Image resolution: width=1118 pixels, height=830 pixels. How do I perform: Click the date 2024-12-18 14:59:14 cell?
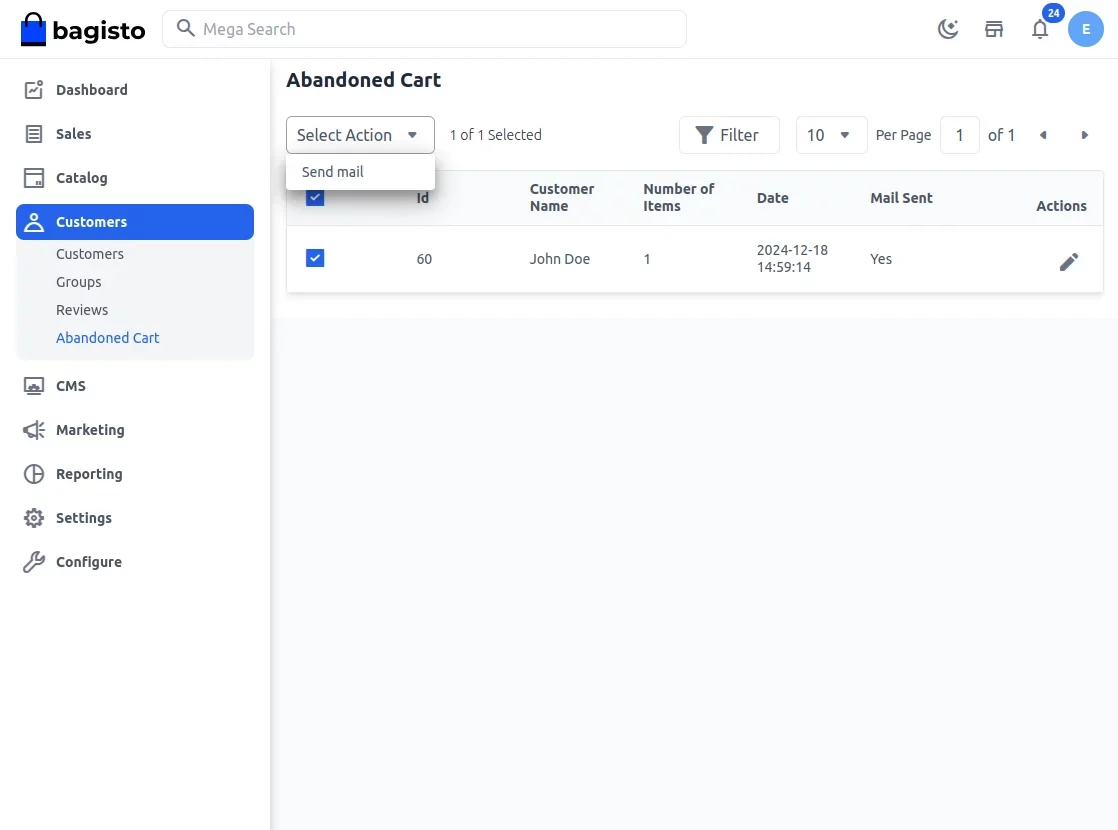[x=792, y=259]
